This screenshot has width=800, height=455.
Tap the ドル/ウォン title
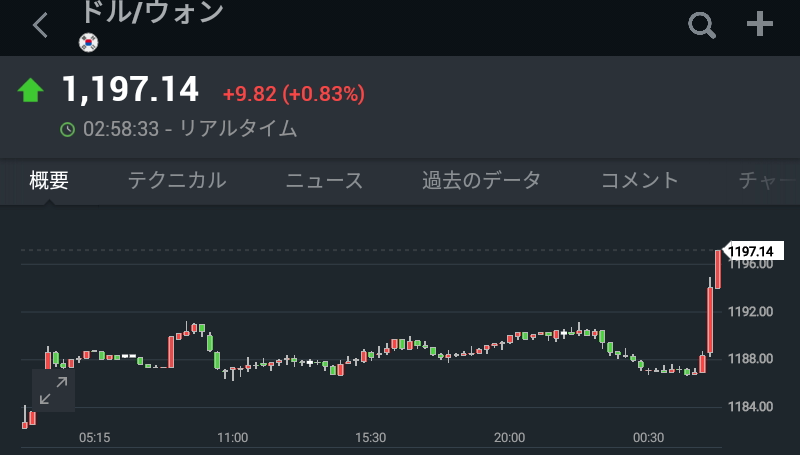(x=151, y=12)
